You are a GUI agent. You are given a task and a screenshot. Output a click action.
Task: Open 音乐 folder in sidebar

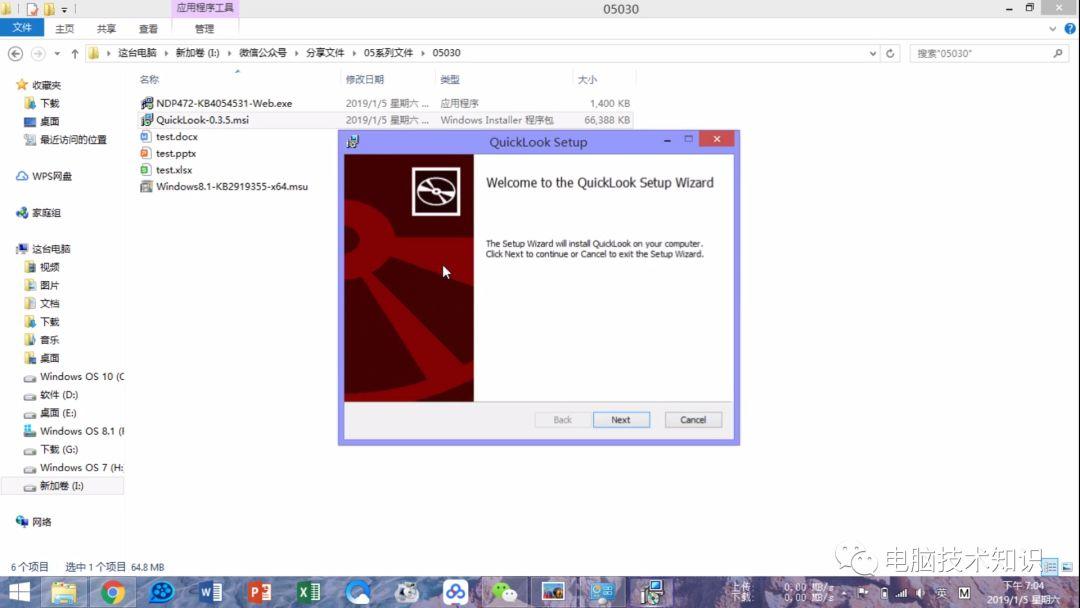click(50, 340)
